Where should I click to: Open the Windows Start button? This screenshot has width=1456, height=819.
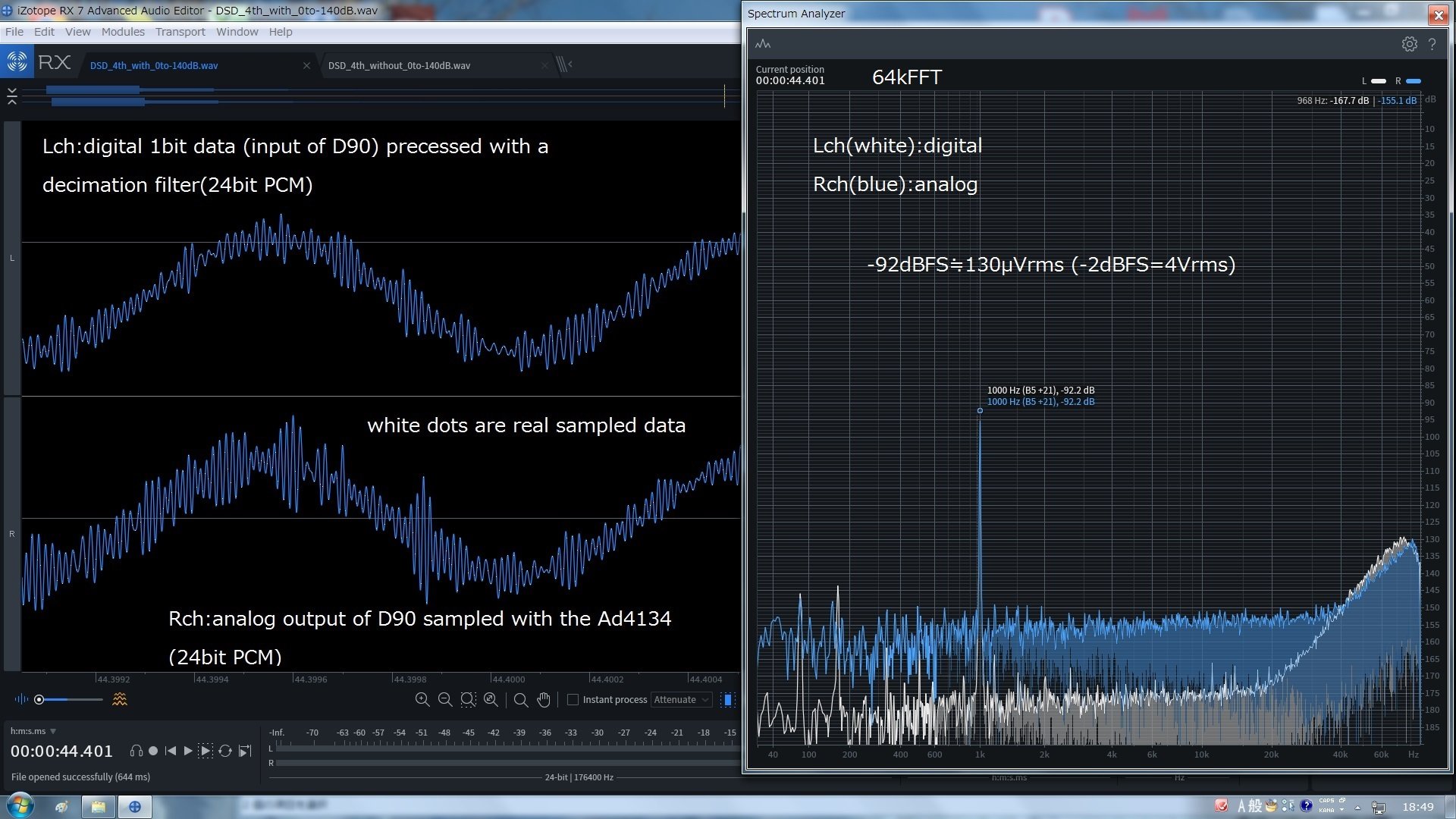pos(20,805)
